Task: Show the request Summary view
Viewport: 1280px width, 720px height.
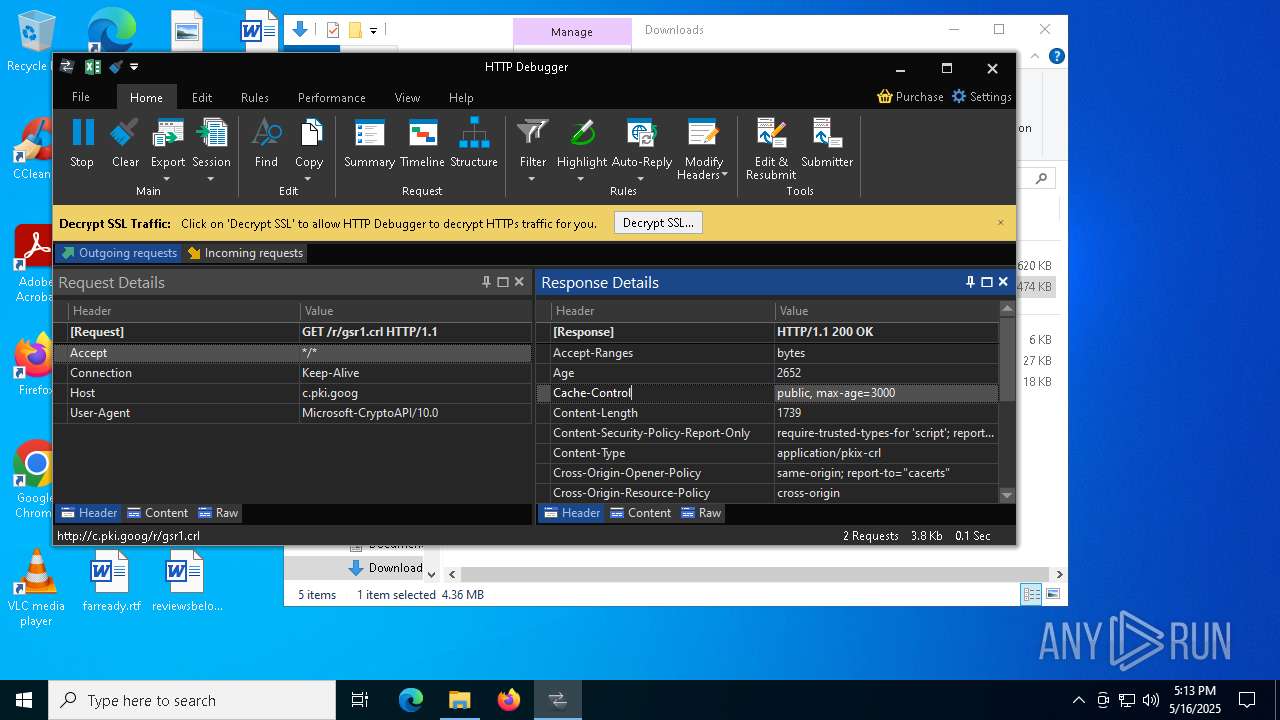Action: coord(369,143)
